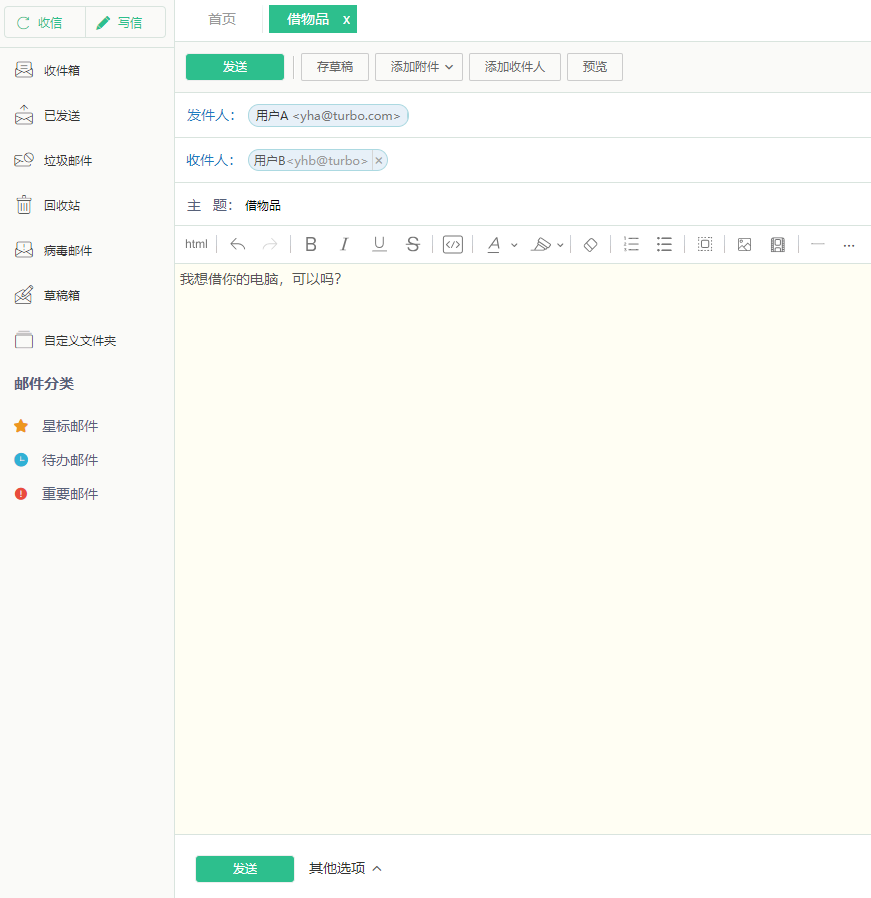Screen dimensions: 871x898
Task: Click 写信 compose mail button
Action: pyautogui.click(x=125, y=22)
